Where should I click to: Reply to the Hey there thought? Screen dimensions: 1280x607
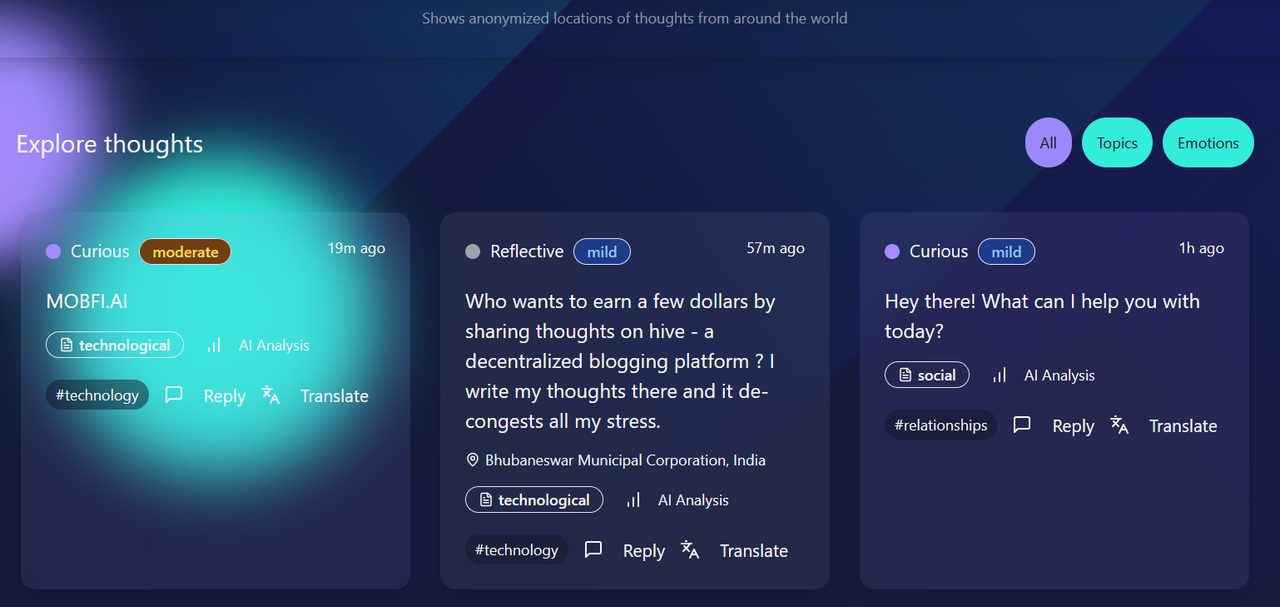coord(1073,426)
